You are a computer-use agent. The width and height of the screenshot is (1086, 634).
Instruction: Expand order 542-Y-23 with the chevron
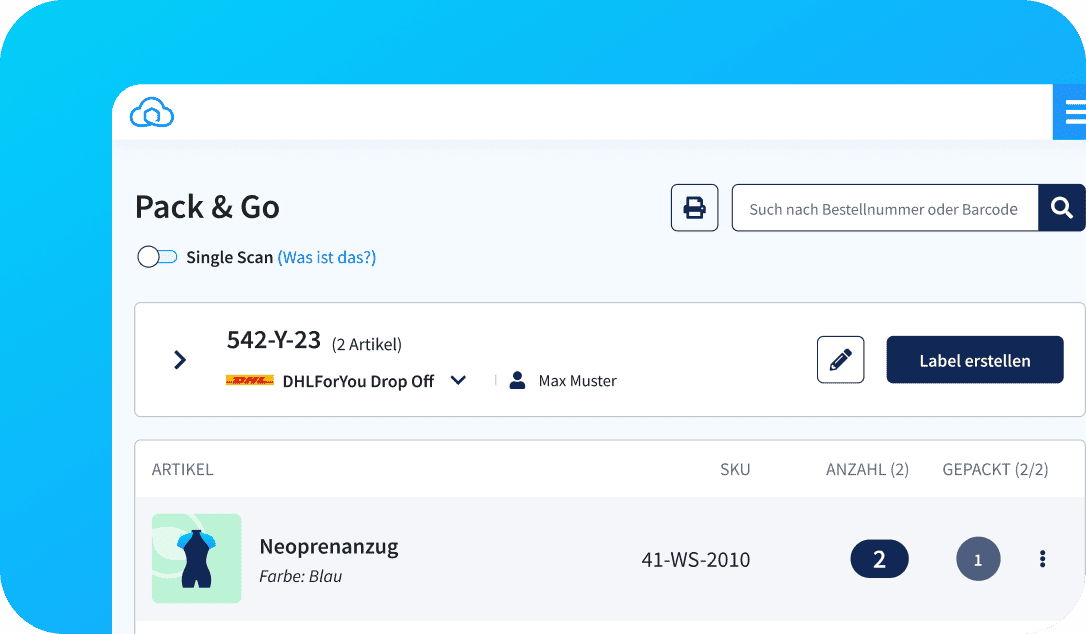click(180, 360)
